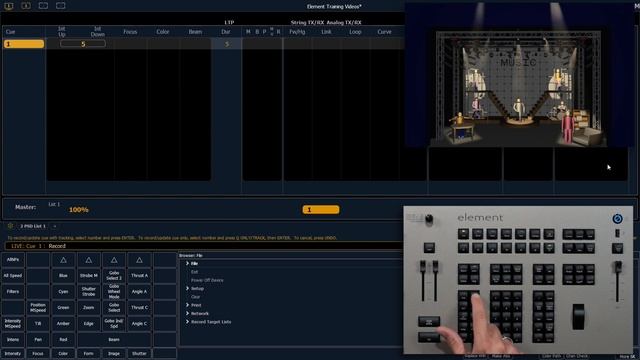The height and width of the screenshot is (360, 640).
Task: Expand the Print node in Browser
Action: pos(187,305)
